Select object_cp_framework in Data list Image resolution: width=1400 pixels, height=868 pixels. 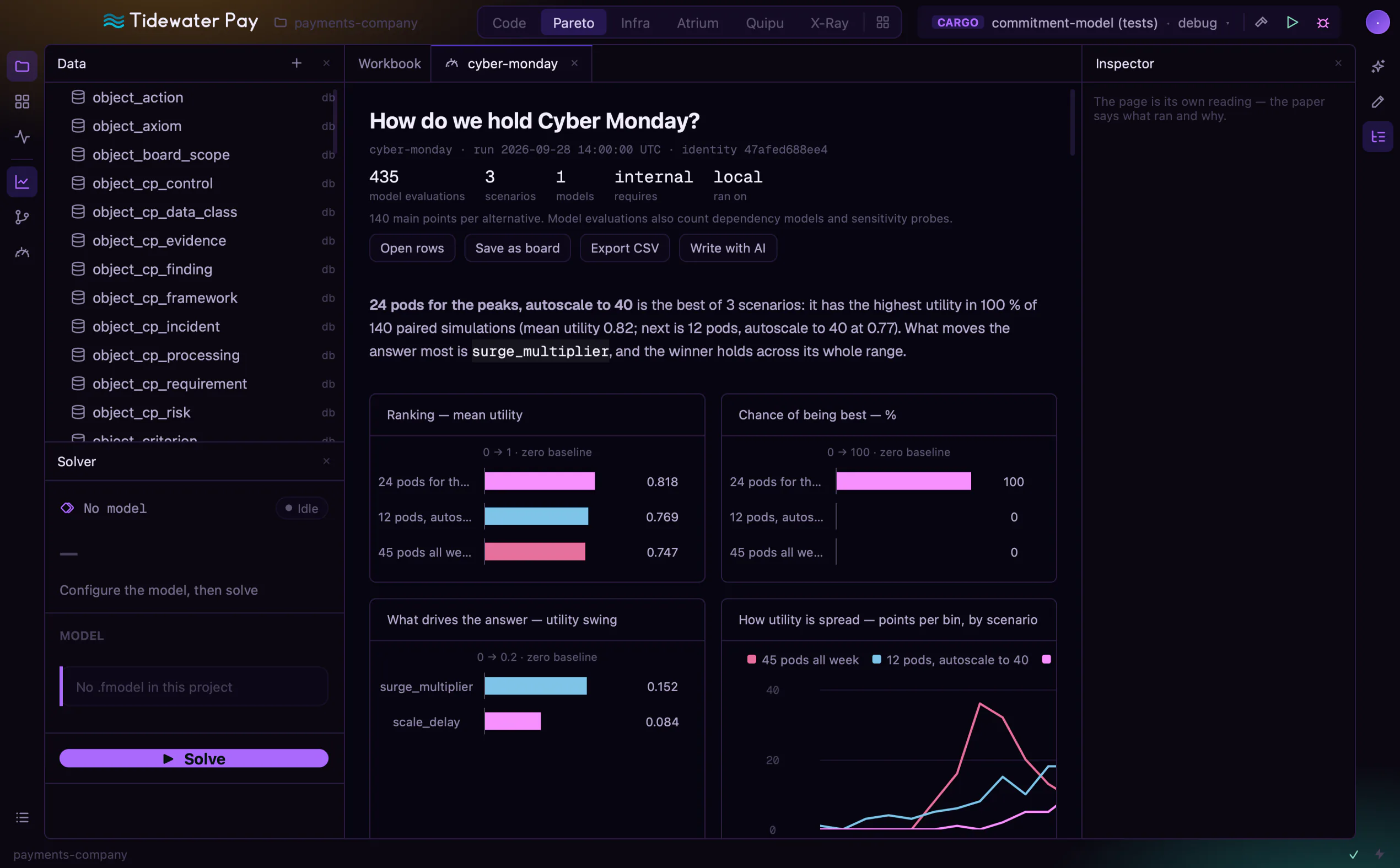[195, 298]
